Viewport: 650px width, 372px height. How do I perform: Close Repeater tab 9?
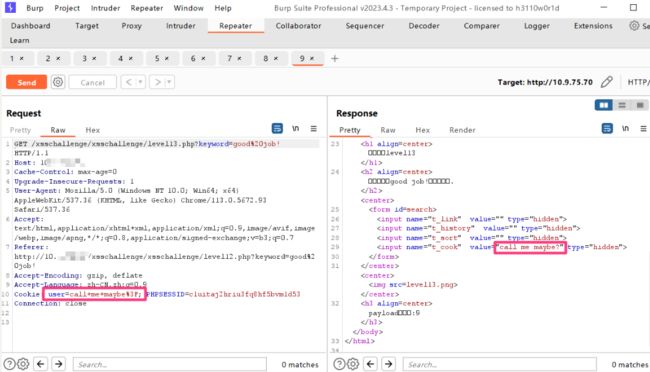(x=312, y=58)
